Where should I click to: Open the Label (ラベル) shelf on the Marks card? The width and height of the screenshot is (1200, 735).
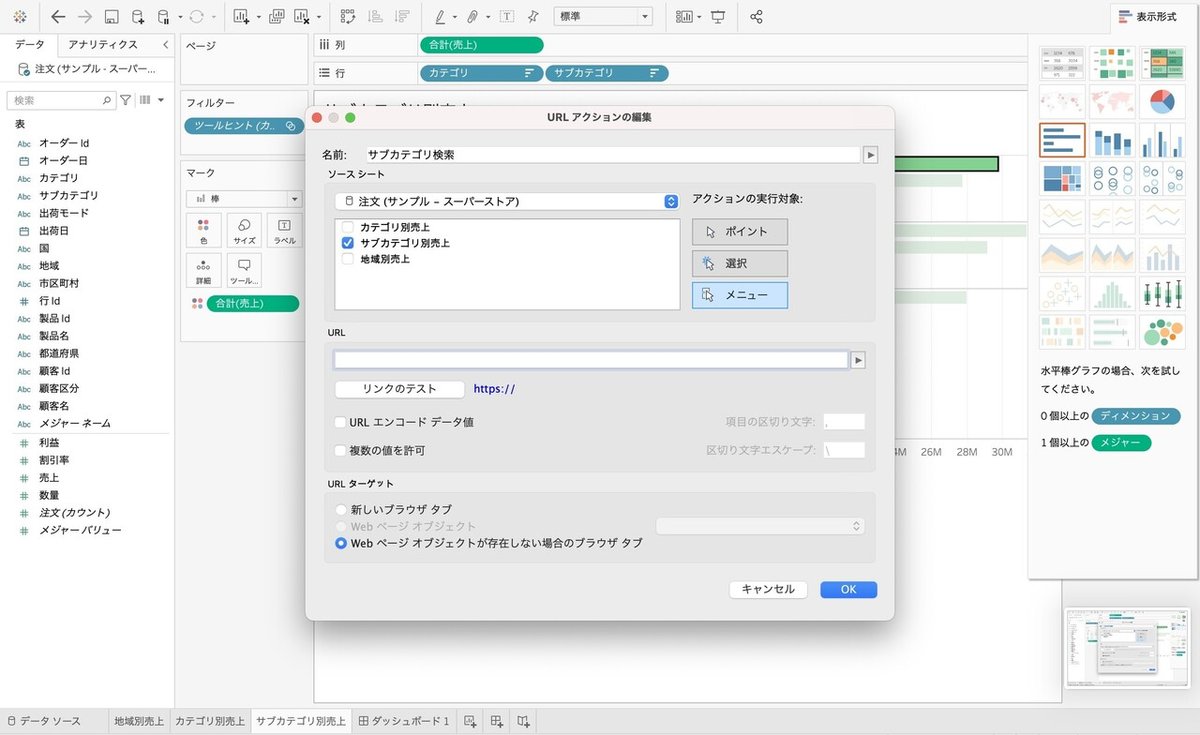click(283, 232)
